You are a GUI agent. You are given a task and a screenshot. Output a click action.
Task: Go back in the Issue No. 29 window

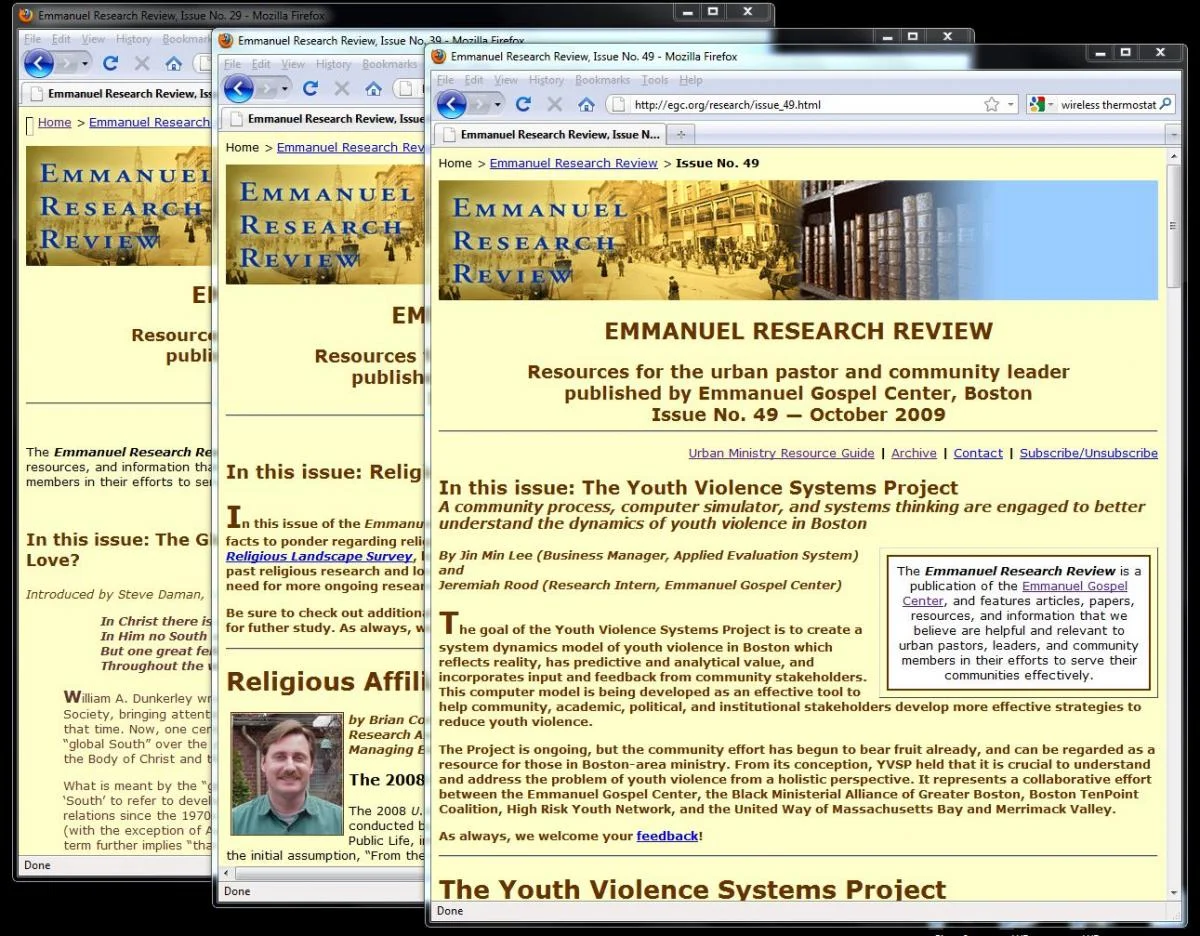(38, 64)
